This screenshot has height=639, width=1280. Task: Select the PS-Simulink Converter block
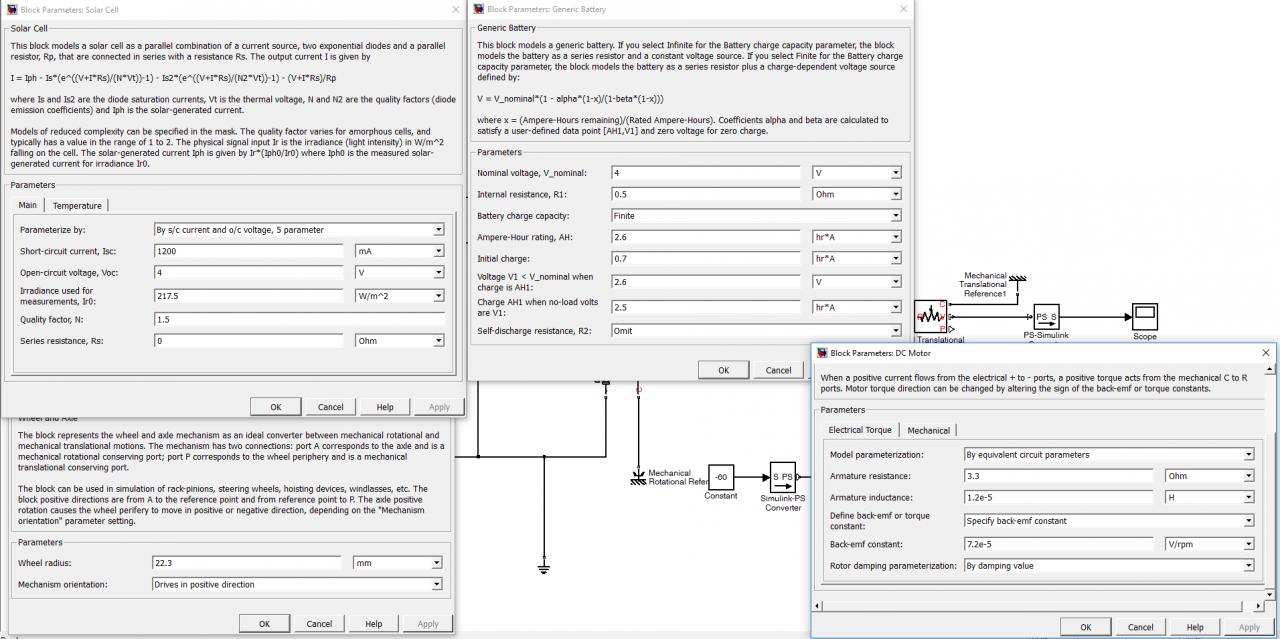tap(1046, 317)
